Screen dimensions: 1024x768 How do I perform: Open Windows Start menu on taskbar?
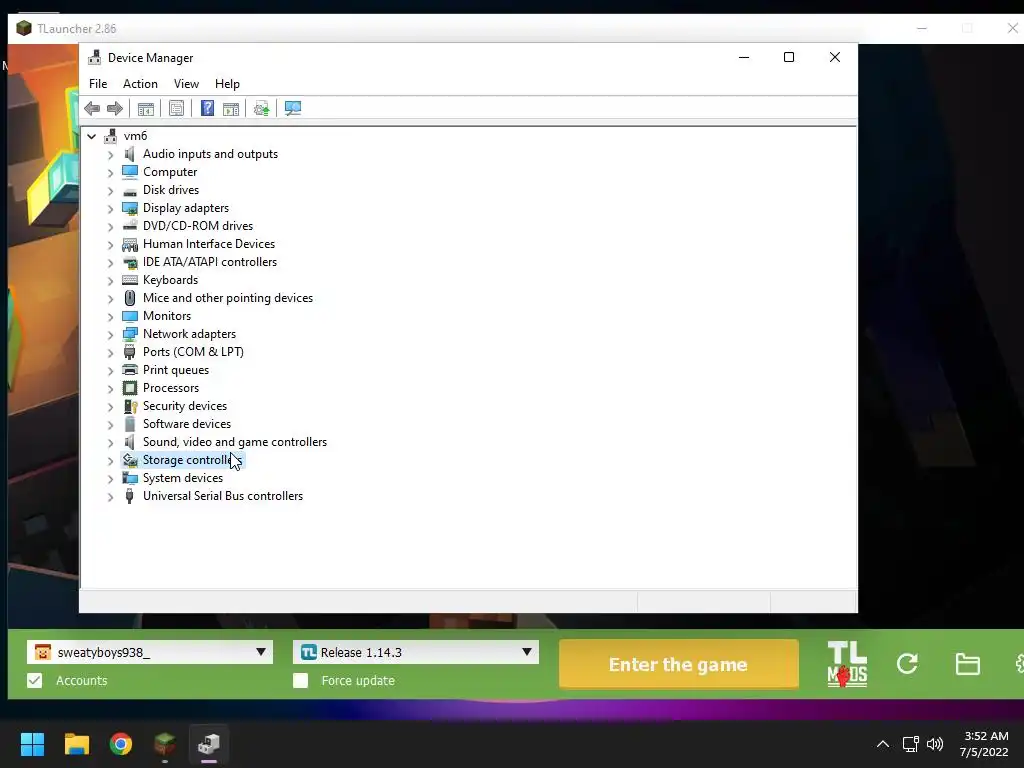[x=32, y=744]
